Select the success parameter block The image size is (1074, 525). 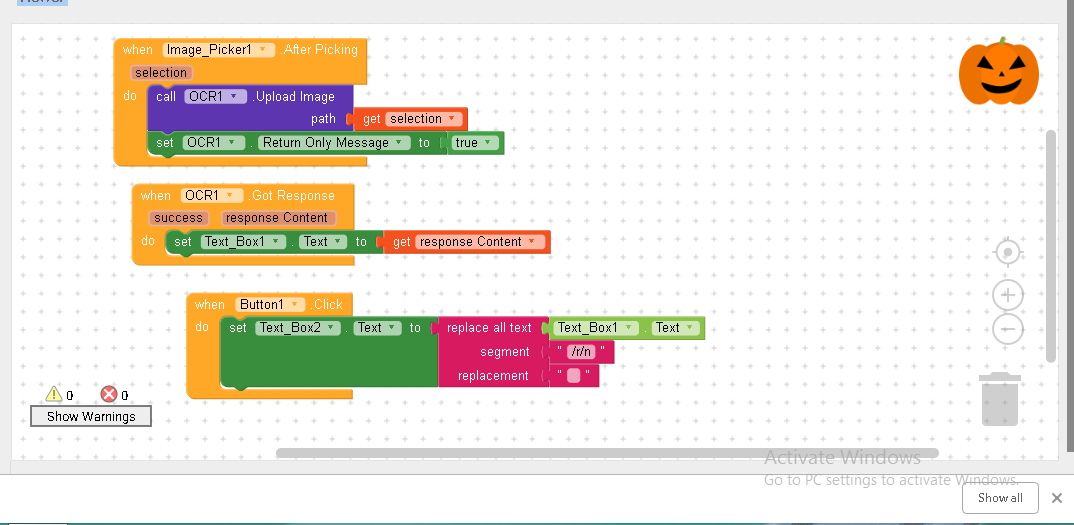point(178,218)
